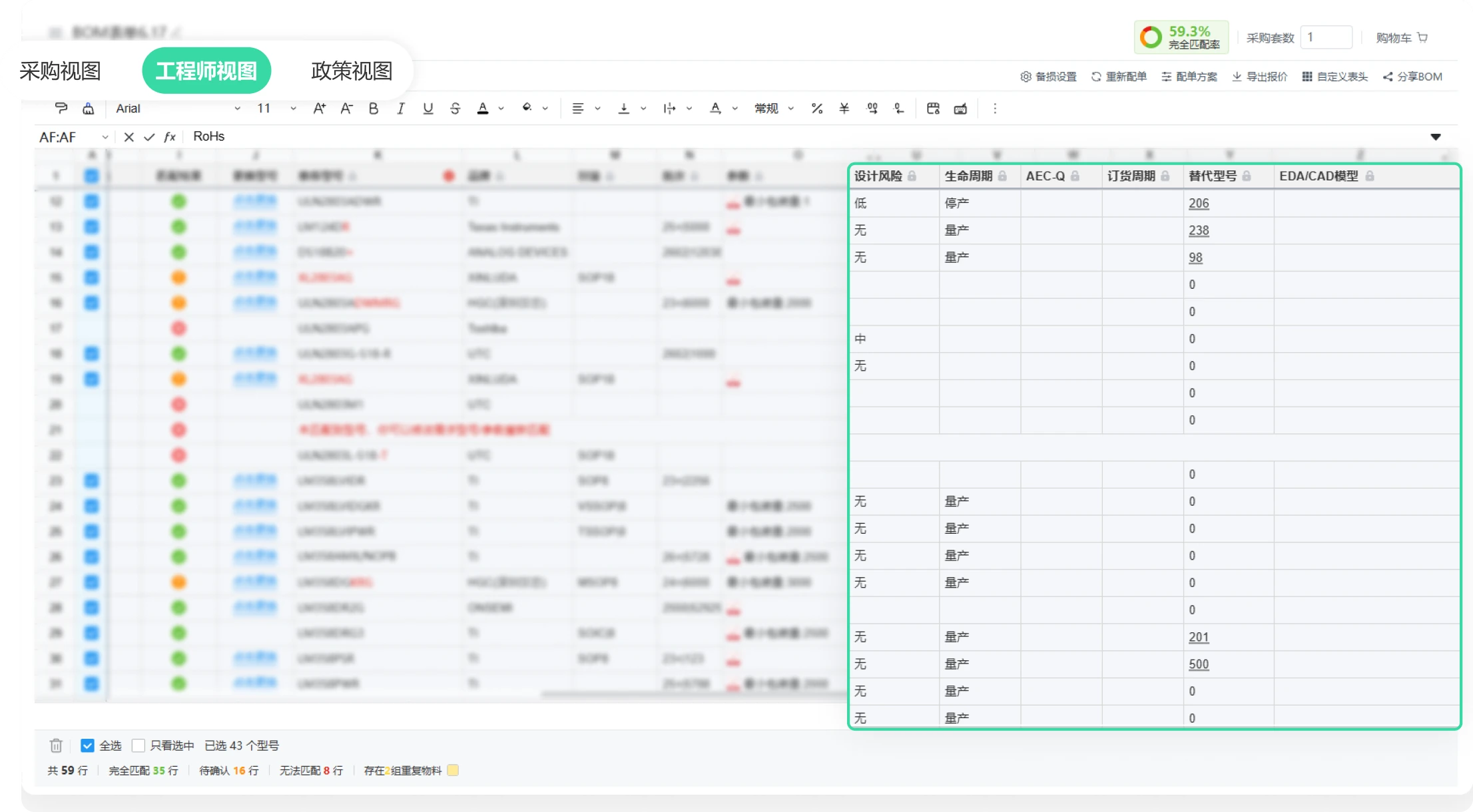Toggle italic formatting
The width and height of the screenshot is (1473, 812).
point(400,108)
